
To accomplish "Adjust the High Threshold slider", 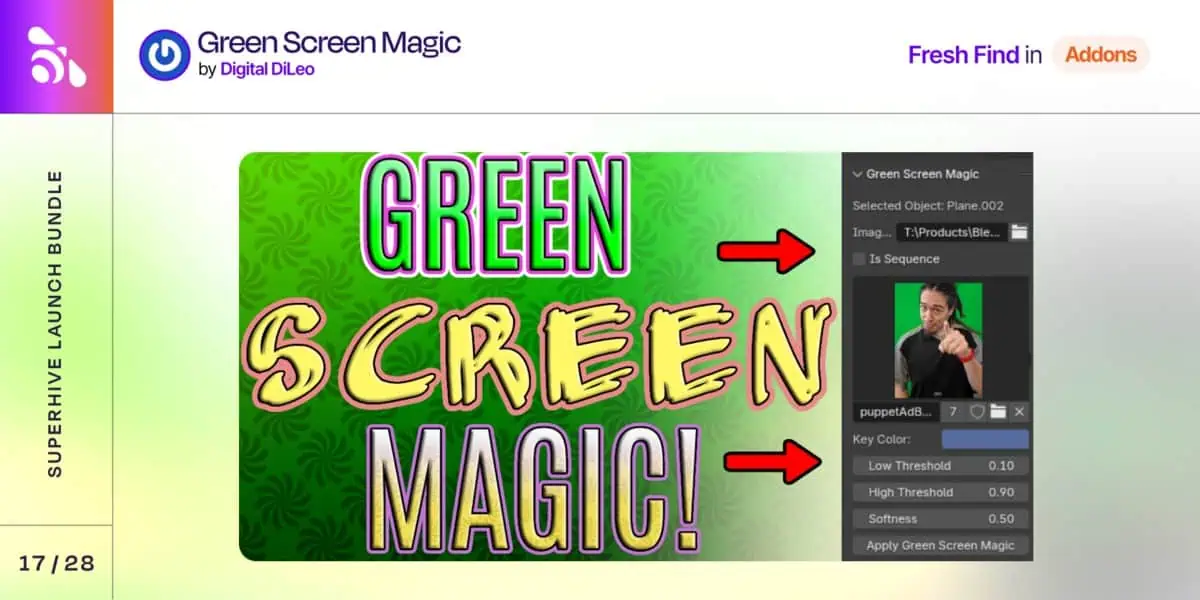I will pyautogui.click(x=940, y=492).
